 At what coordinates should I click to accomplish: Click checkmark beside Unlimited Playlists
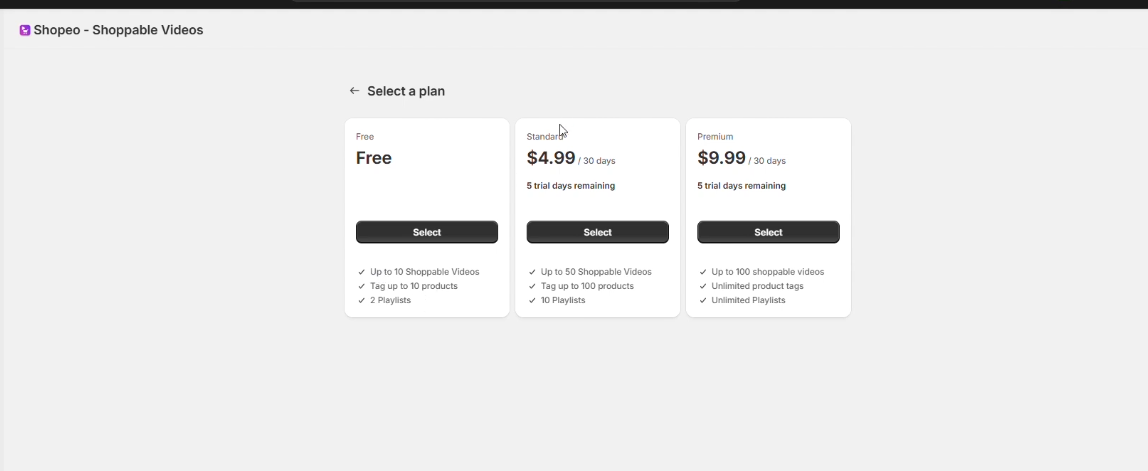click(703, 300)
